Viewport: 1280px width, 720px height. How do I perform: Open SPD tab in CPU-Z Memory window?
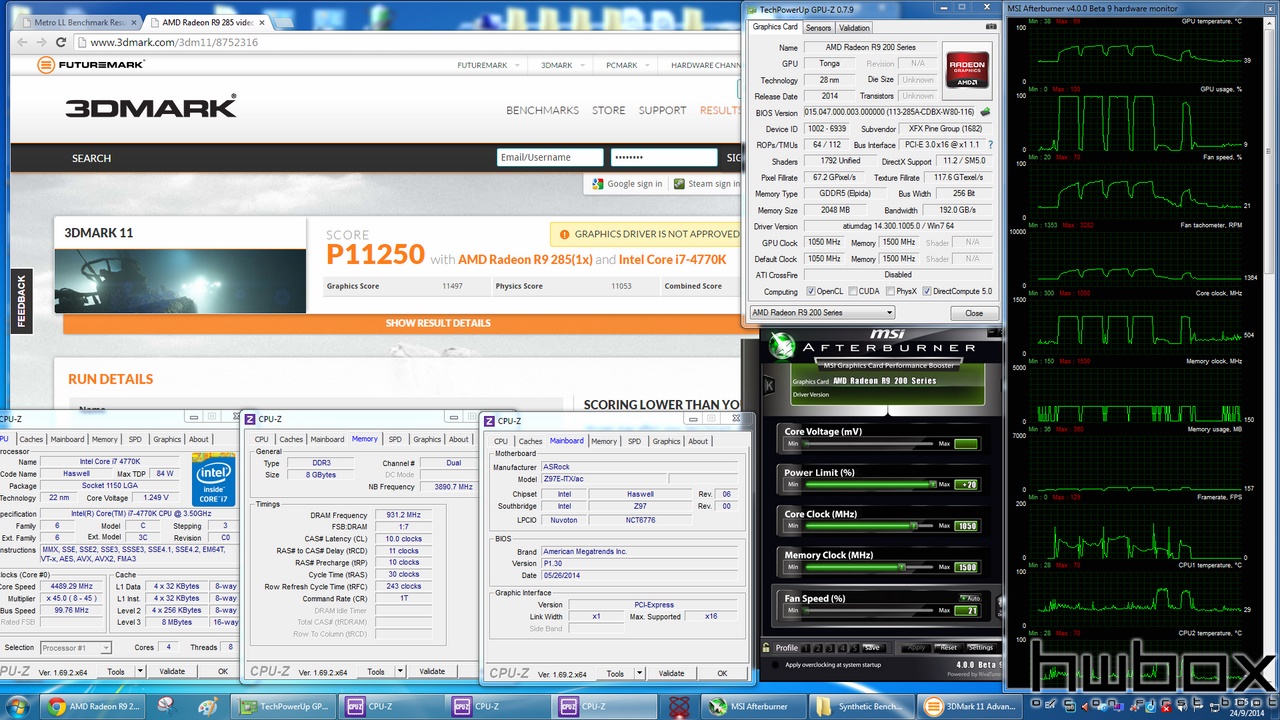click(x=395, y=439)
